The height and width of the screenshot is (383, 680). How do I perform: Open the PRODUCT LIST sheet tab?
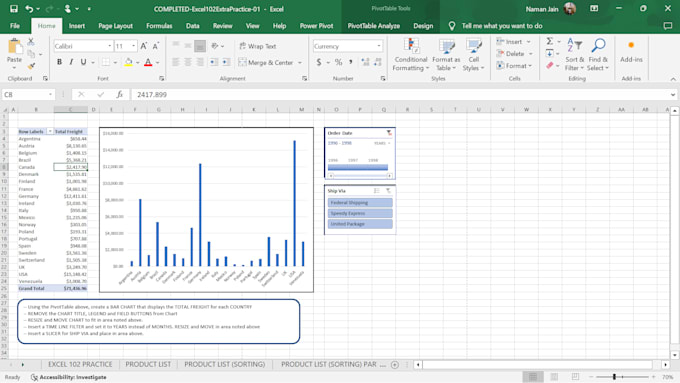pos(148,364)
